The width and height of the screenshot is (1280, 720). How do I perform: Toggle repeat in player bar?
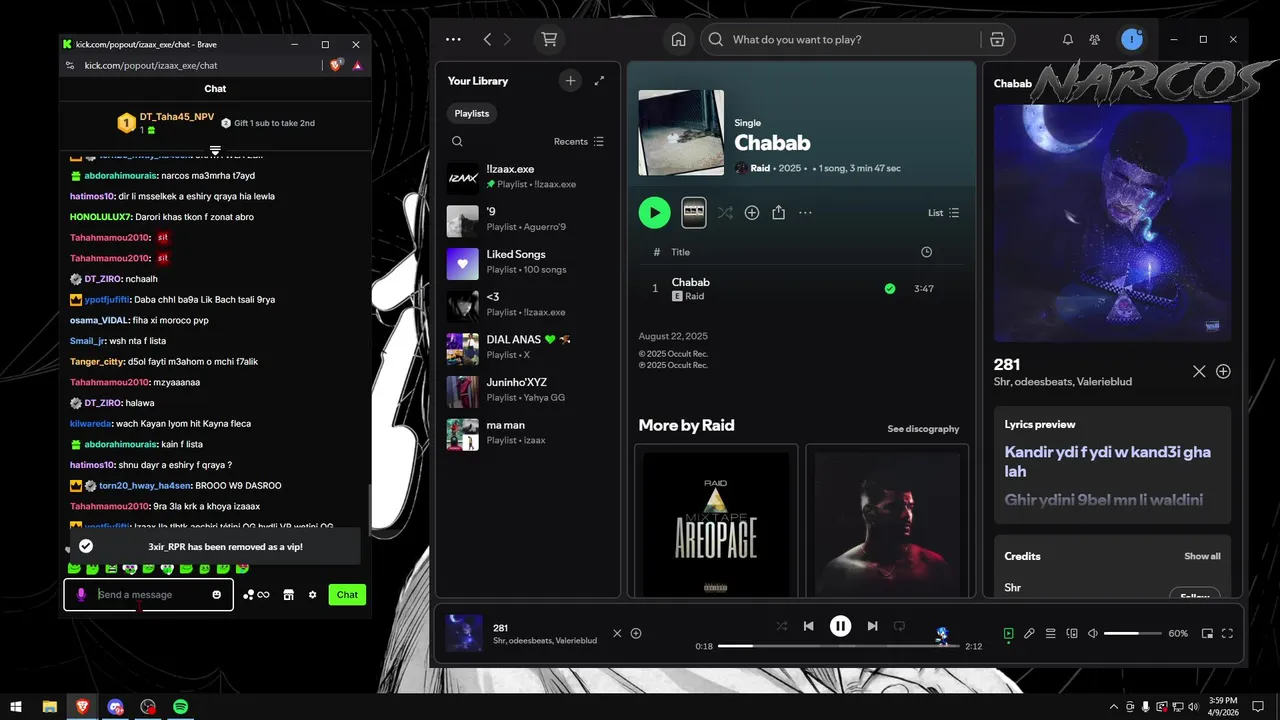pyautogui.click(x=899, y=626)
